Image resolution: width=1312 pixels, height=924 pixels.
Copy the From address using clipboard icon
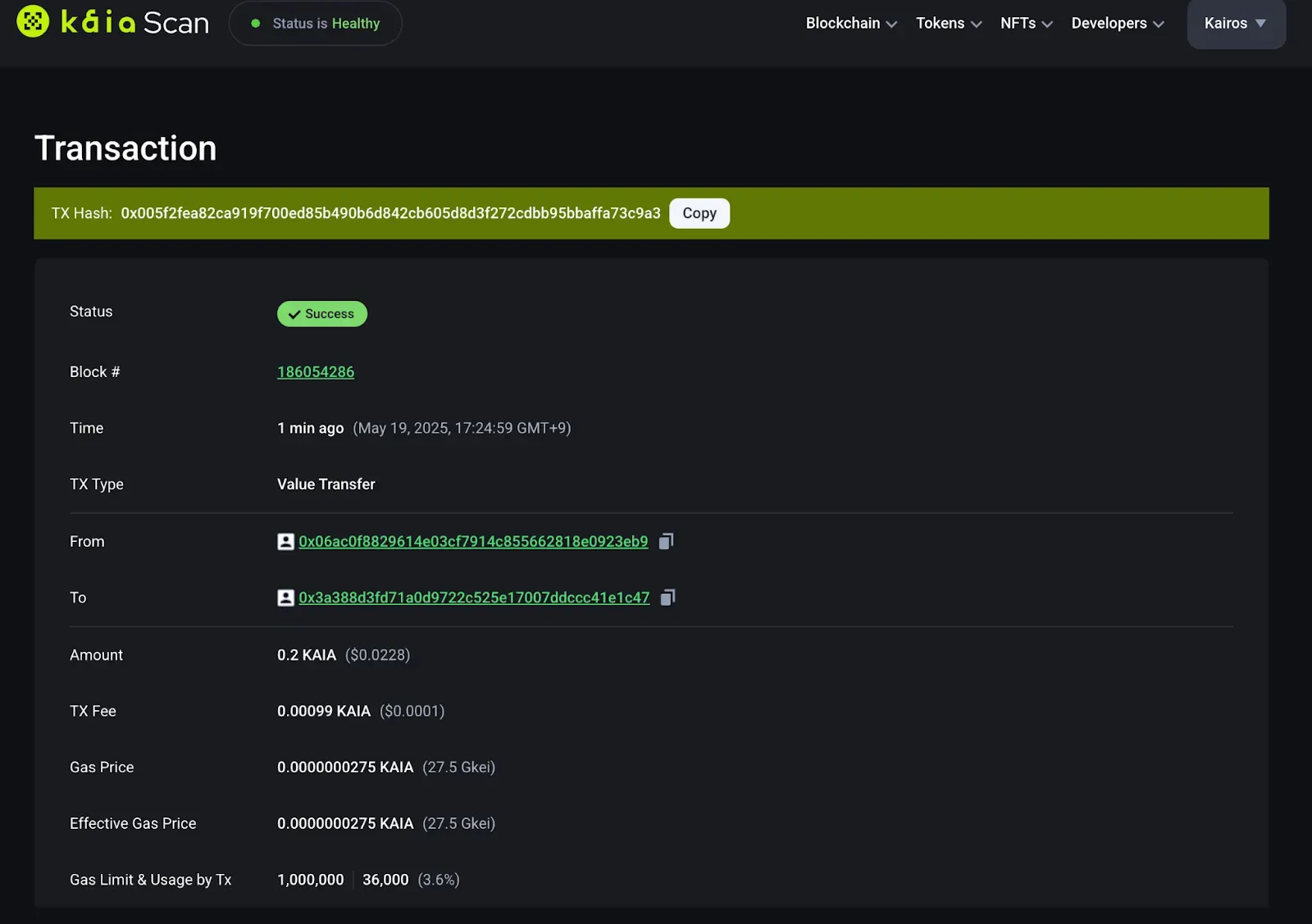(666, 541)
